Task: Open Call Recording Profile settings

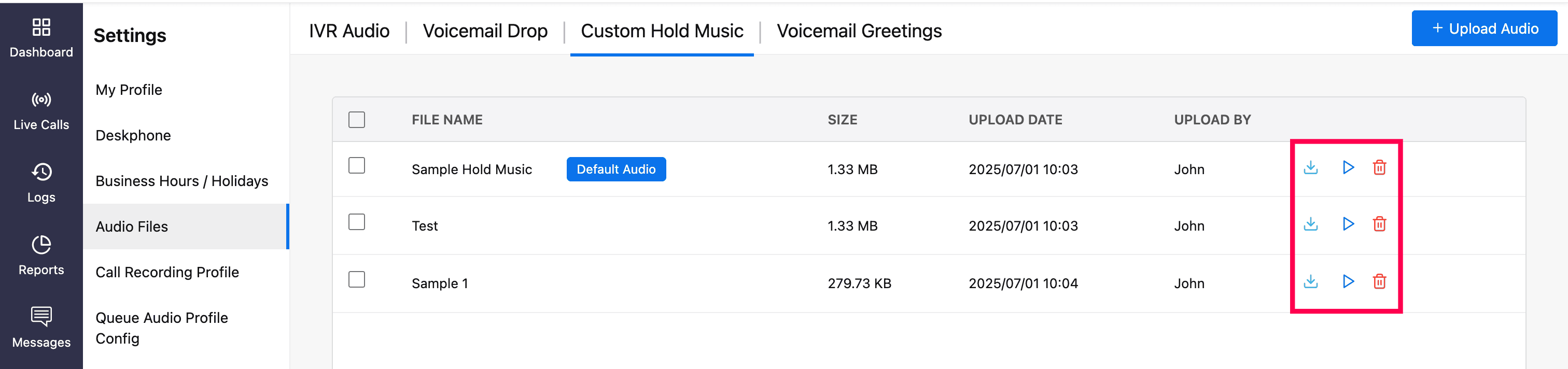Action: click(x=167, y=272)
